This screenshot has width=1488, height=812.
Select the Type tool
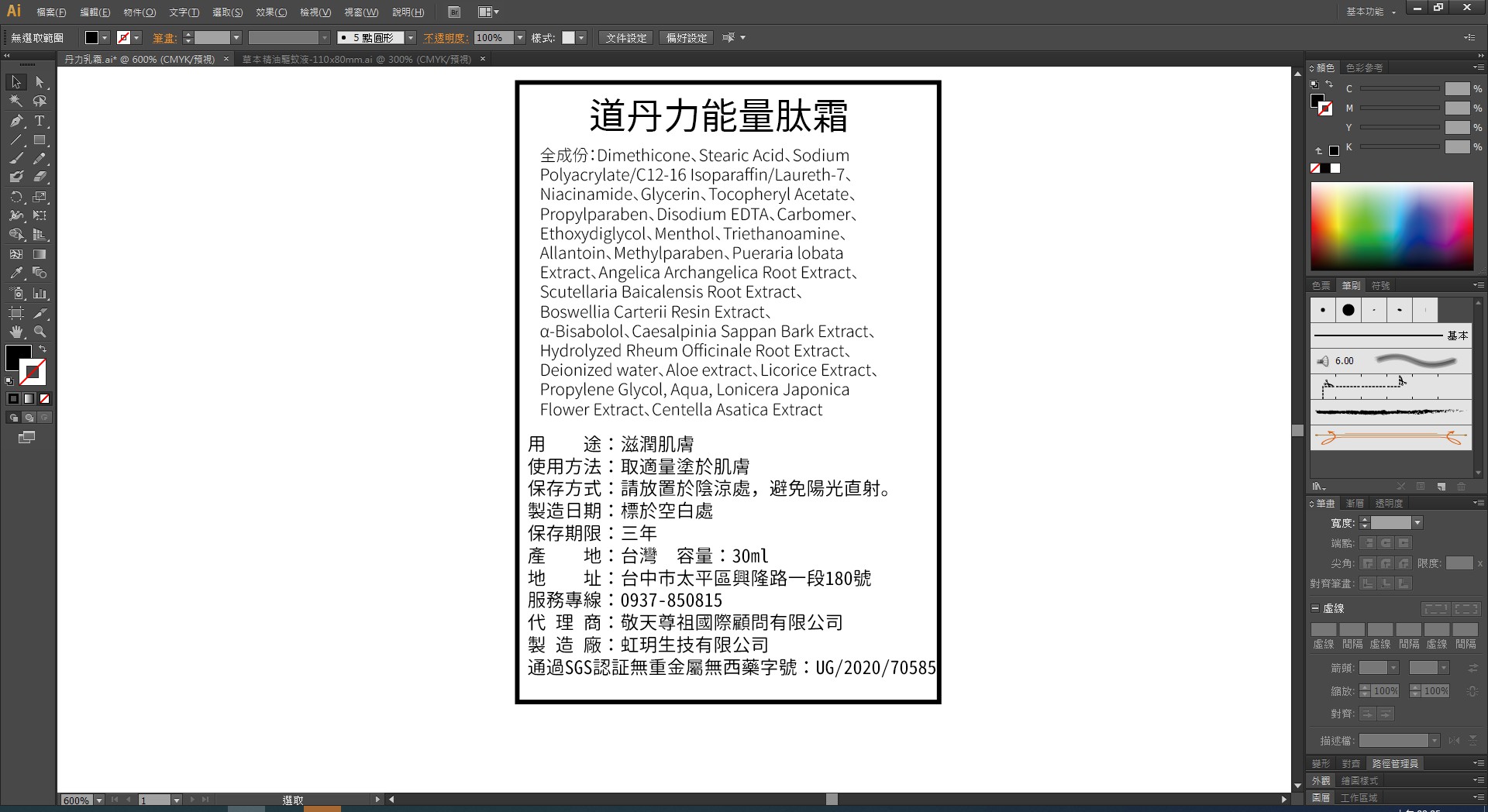[x=40, y=121]
